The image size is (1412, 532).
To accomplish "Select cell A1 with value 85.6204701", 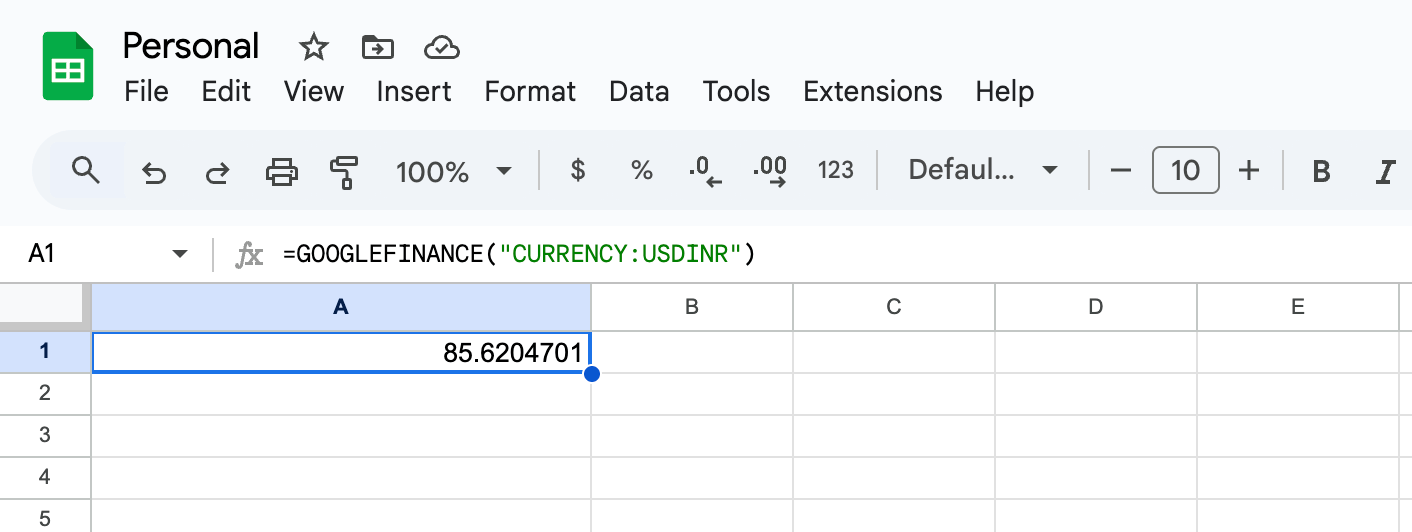I will tap(341, 352).
